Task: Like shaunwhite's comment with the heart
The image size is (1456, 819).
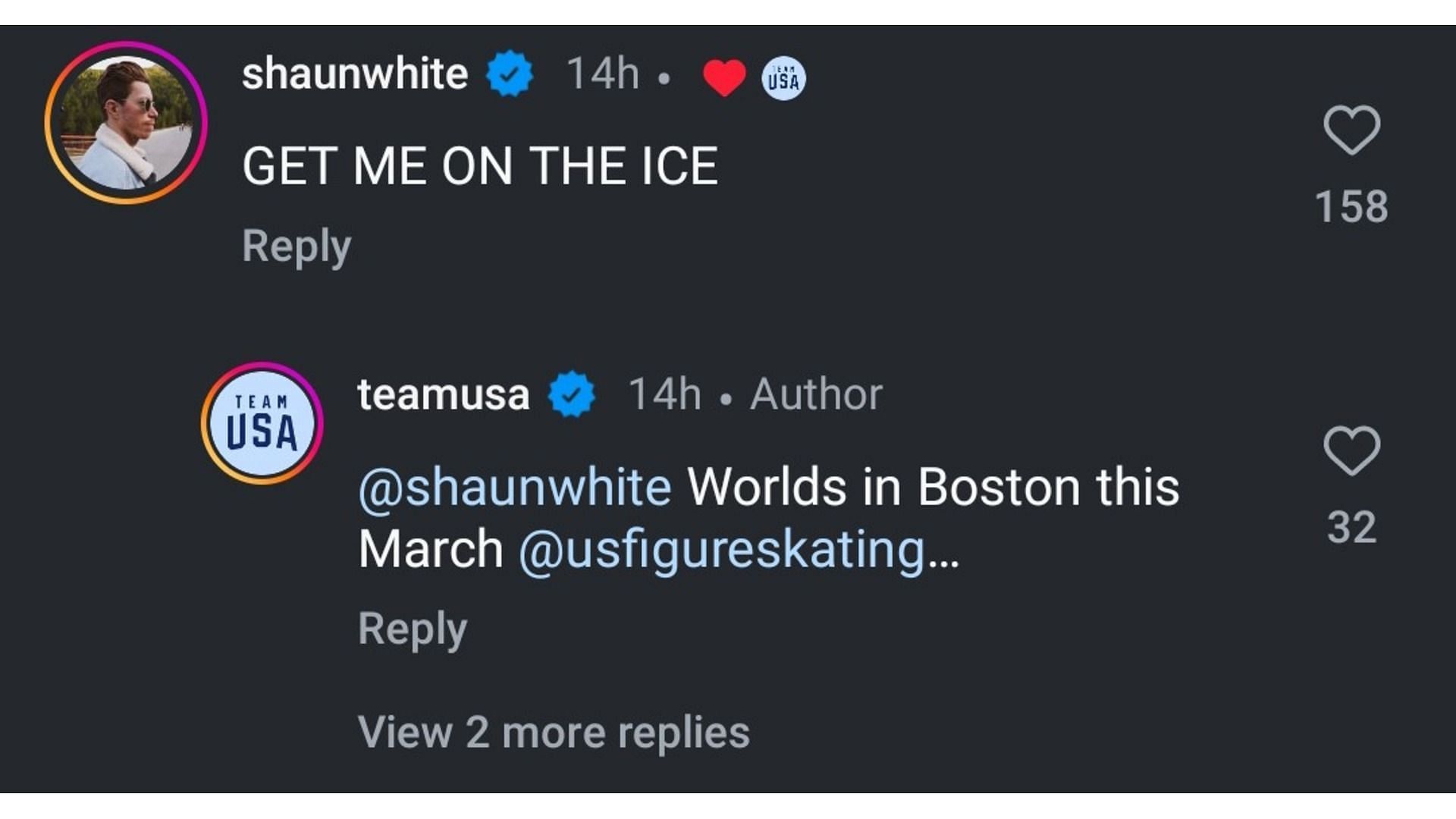Action: click(x=1351, y=130)
